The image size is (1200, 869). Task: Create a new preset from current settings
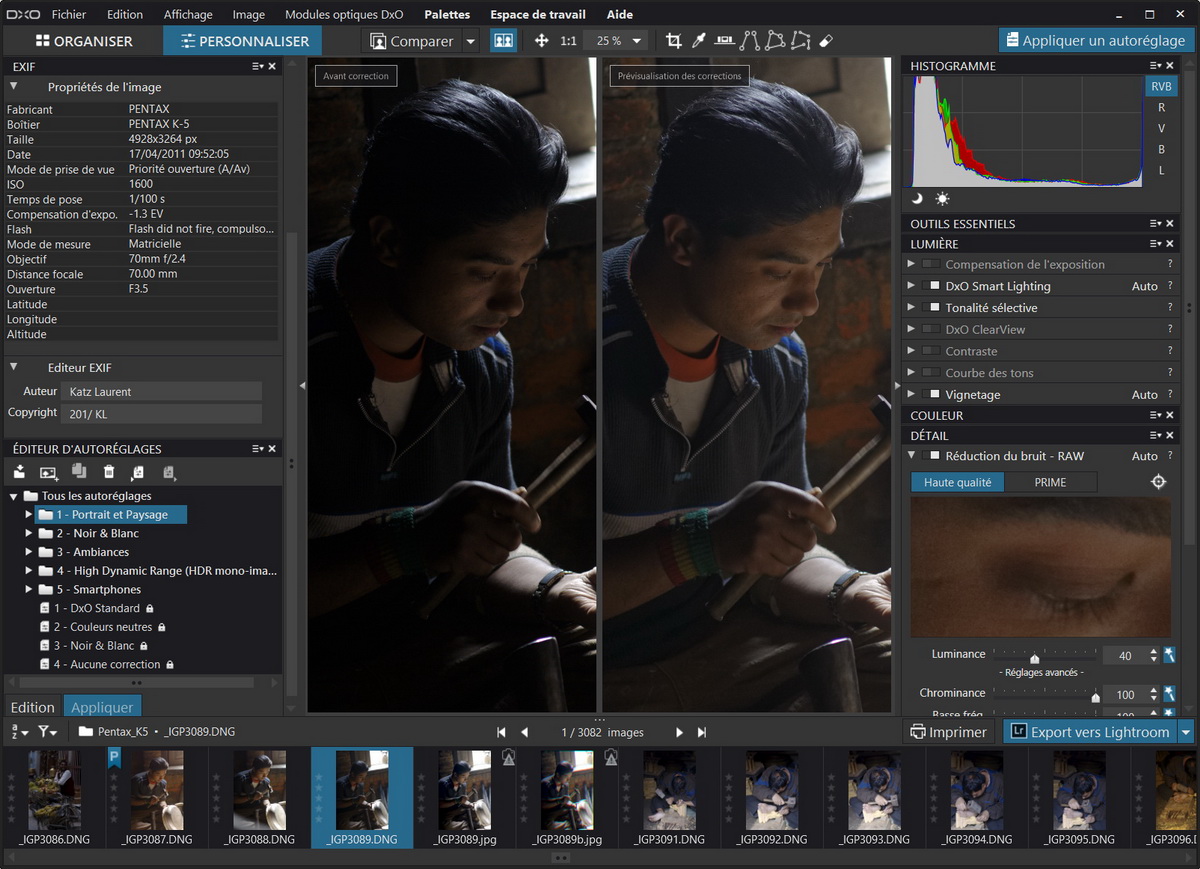pos(49,472)
